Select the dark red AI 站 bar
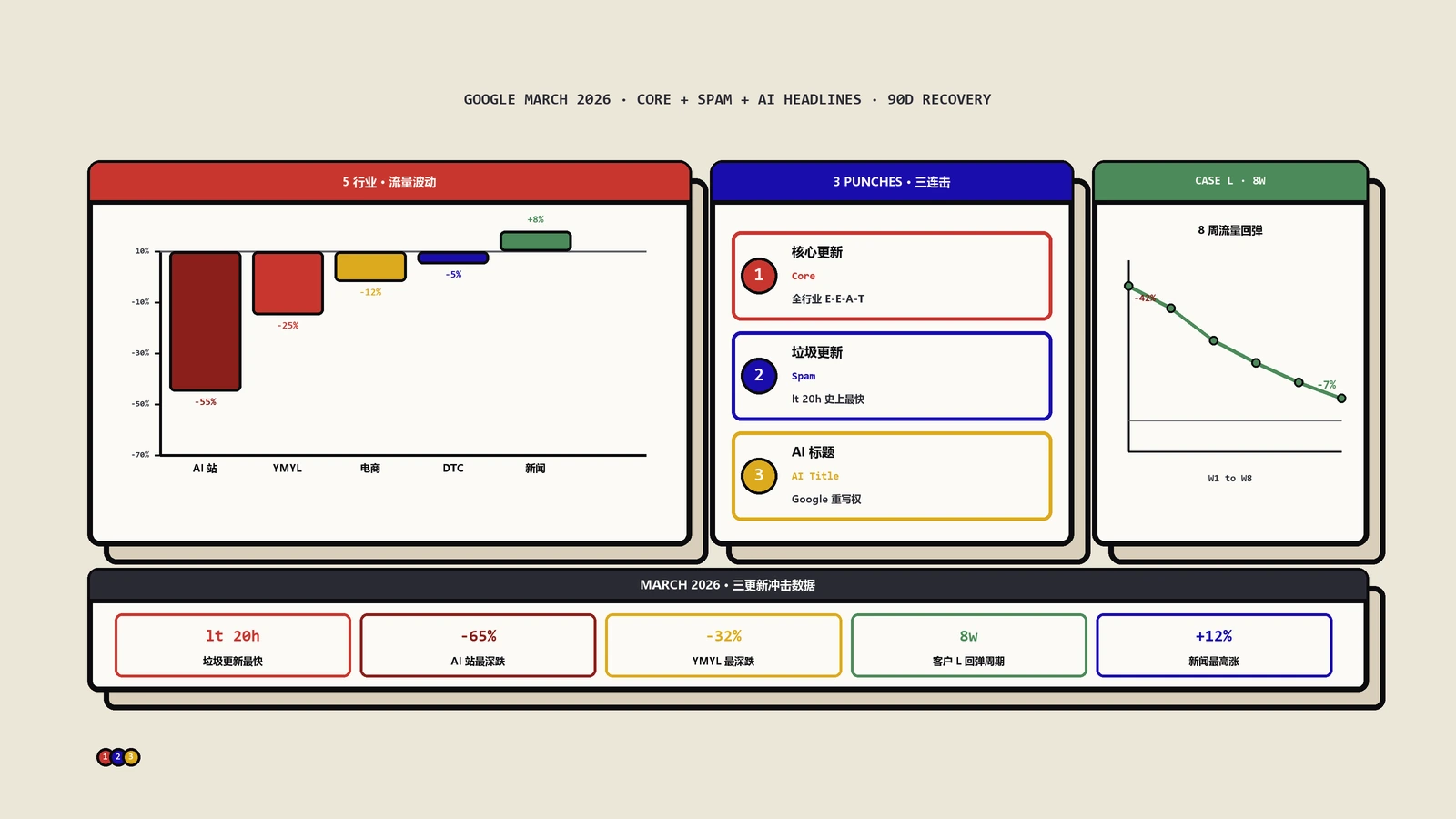 [x=206, y=321]
